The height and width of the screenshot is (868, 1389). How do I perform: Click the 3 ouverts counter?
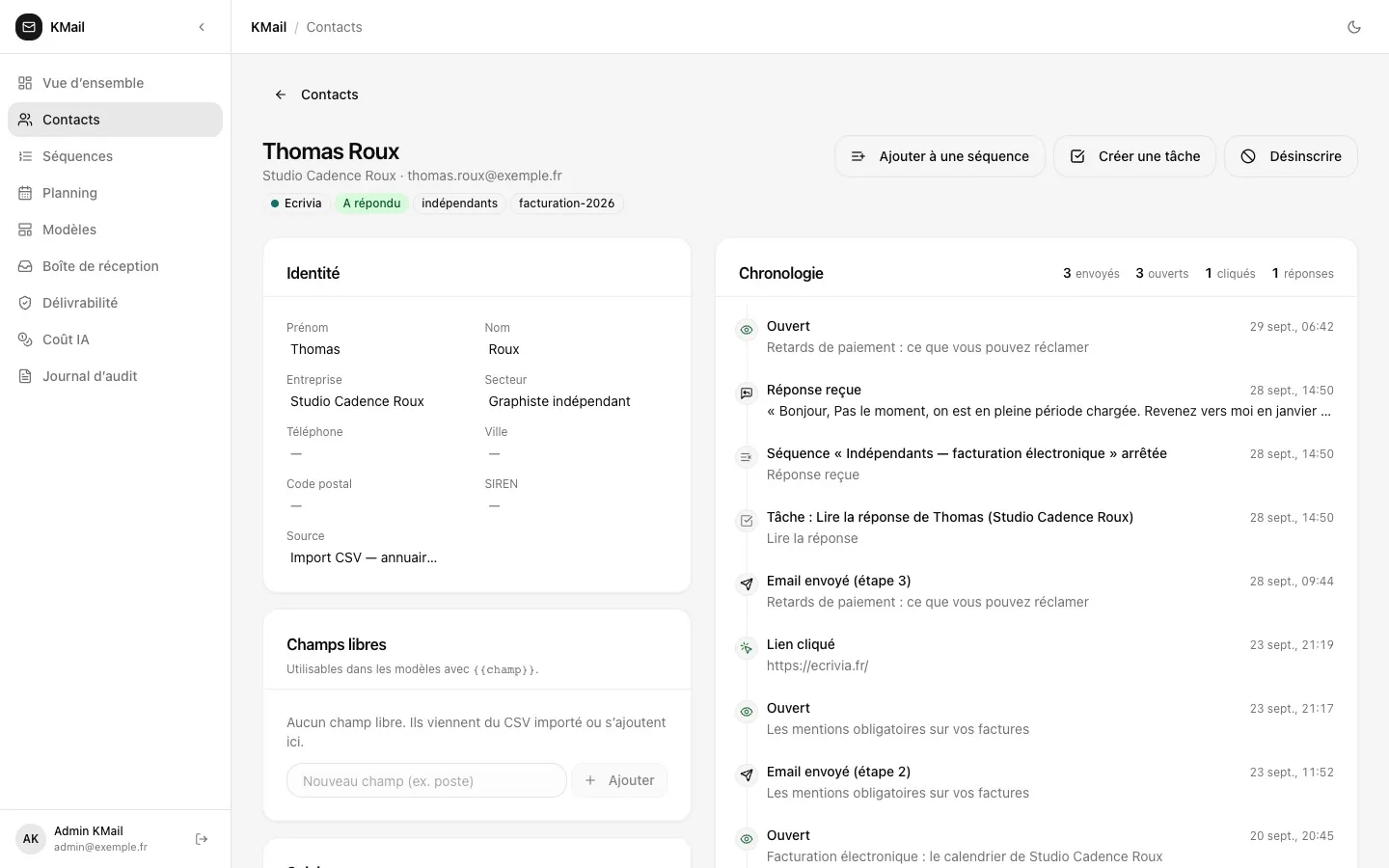(x=1161, y=274)
